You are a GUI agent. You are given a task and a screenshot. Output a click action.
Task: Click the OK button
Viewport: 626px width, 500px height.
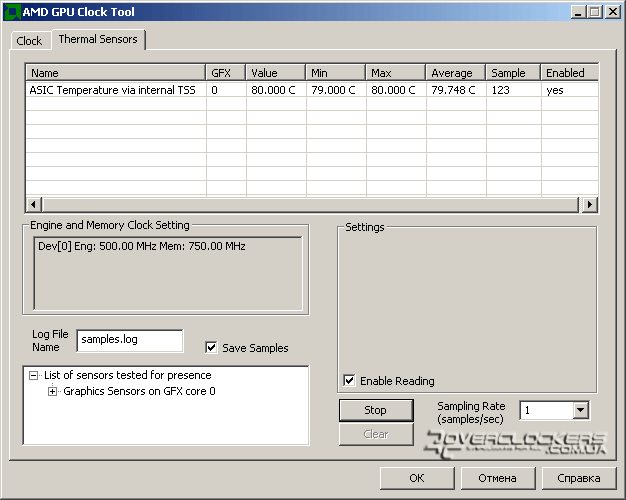(417, 478)
